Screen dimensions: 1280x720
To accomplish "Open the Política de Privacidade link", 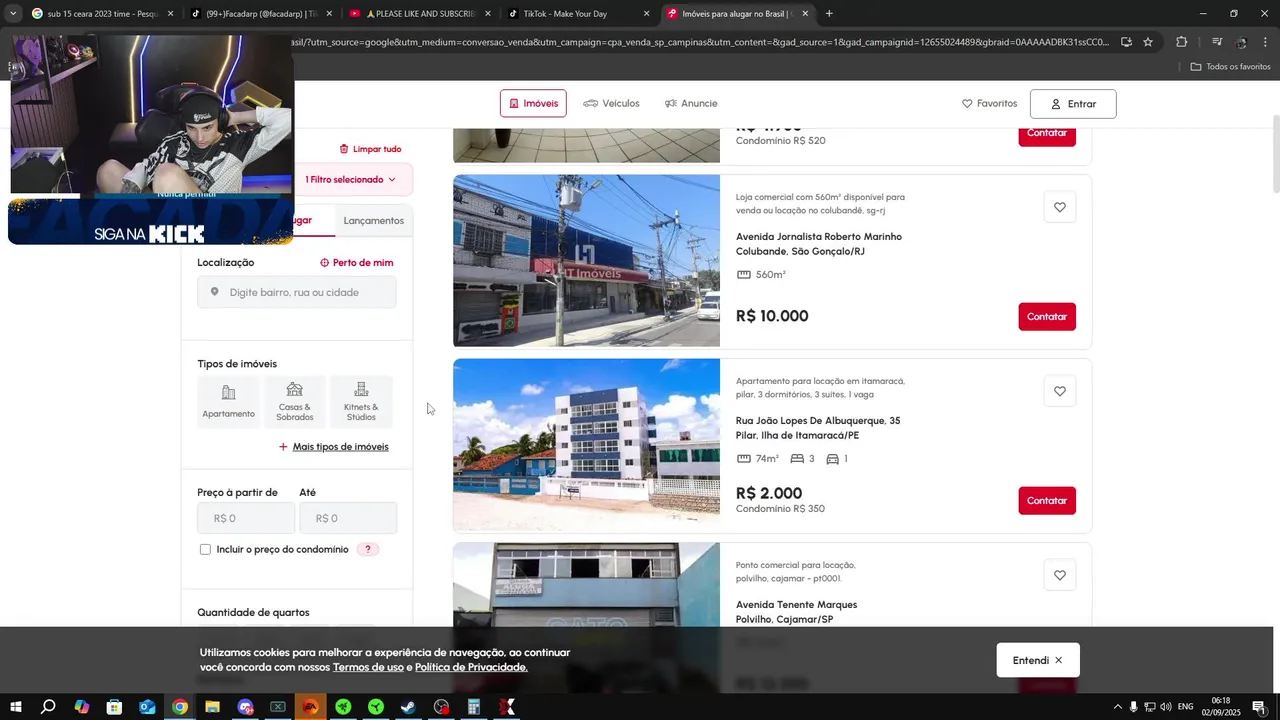I will pyautogui.click(x=471, y=667).
